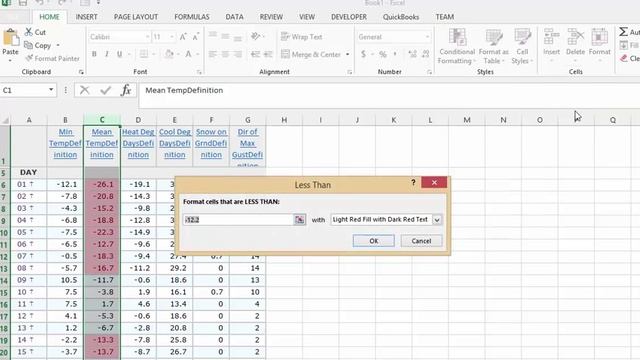Image resolution: width=640 pixels, height=360 pixels.
Task: Cancel formula bar entry with the X
Action: click(84, 90)
